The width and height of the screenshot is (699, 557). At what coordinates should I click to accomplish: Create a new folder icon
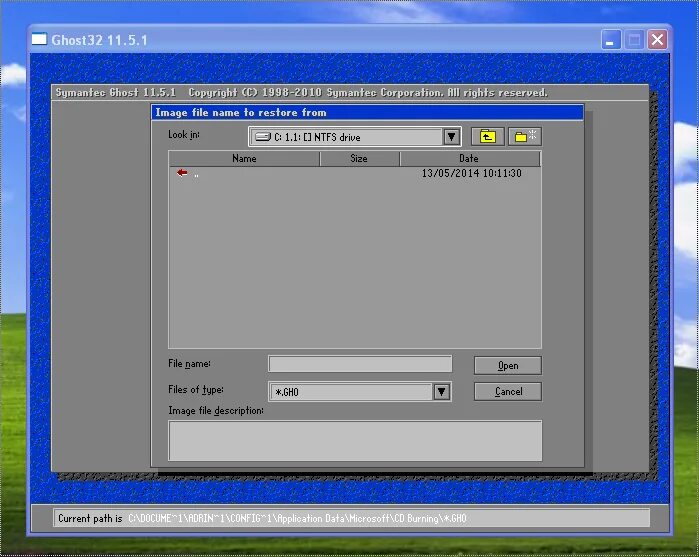525,136
